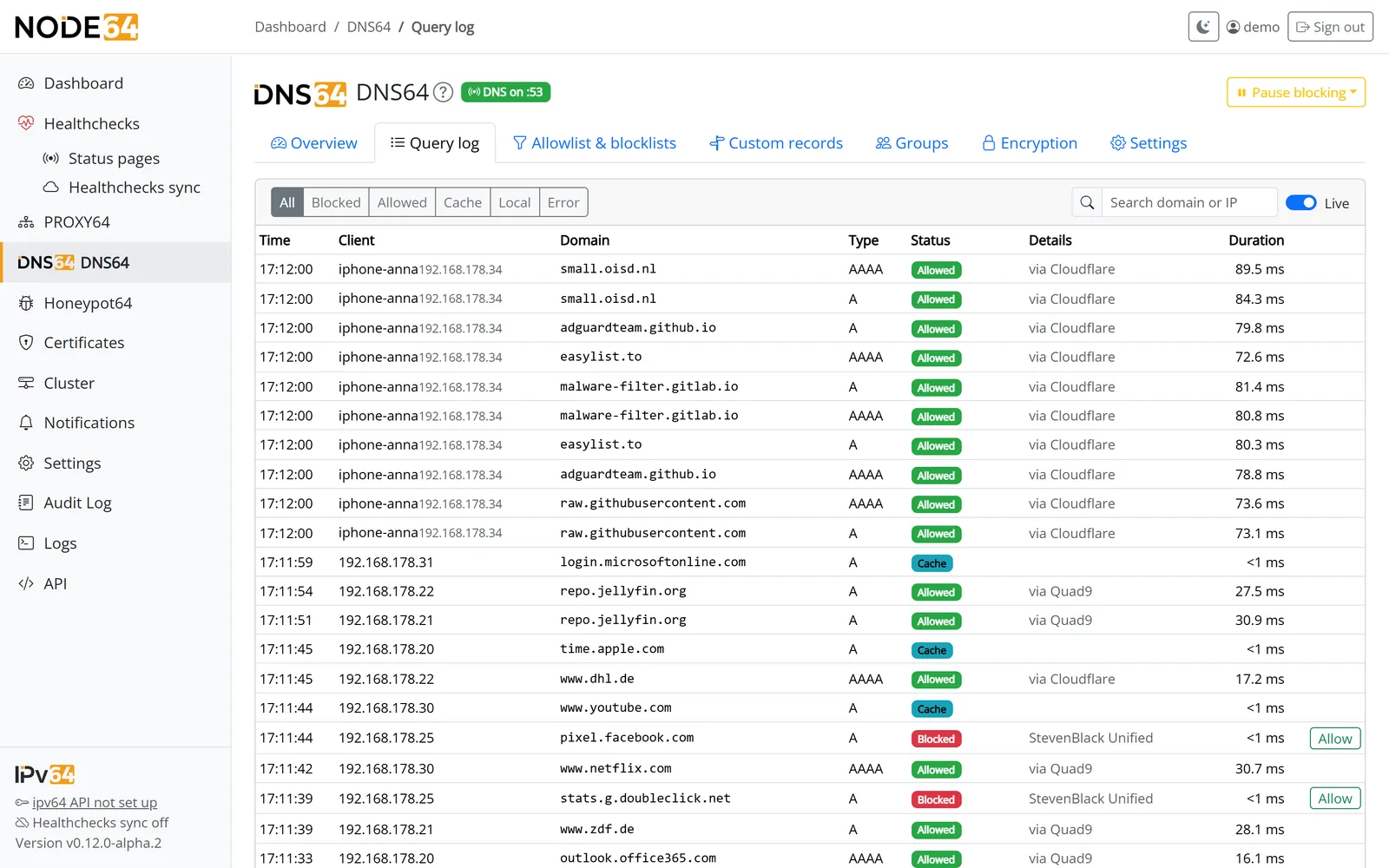This screenshot has width=1389, height=868.
Task: Filter the query log by Allowed
Action: coord(402,202)
